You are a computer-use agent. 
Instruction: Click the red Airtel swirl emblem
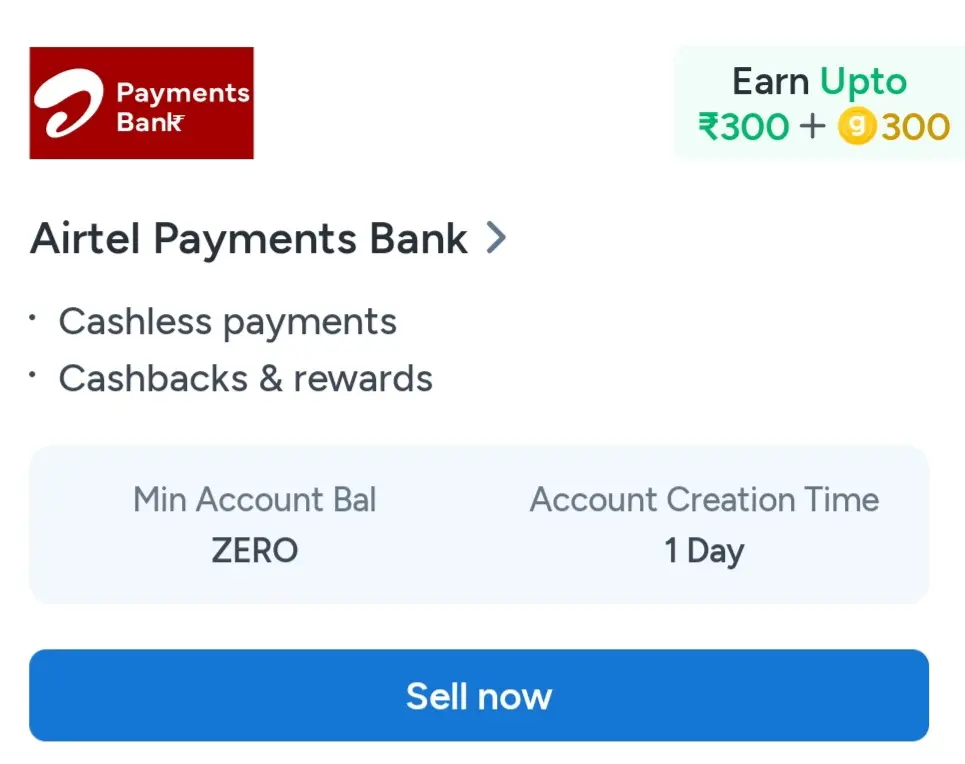coord(68,102)
